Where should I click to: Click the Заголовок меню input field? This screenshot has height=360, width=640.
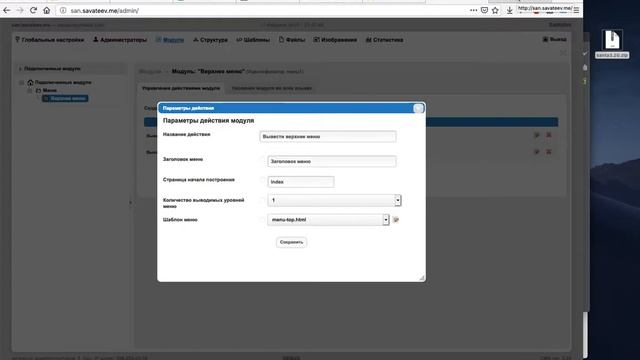(331, 161)
